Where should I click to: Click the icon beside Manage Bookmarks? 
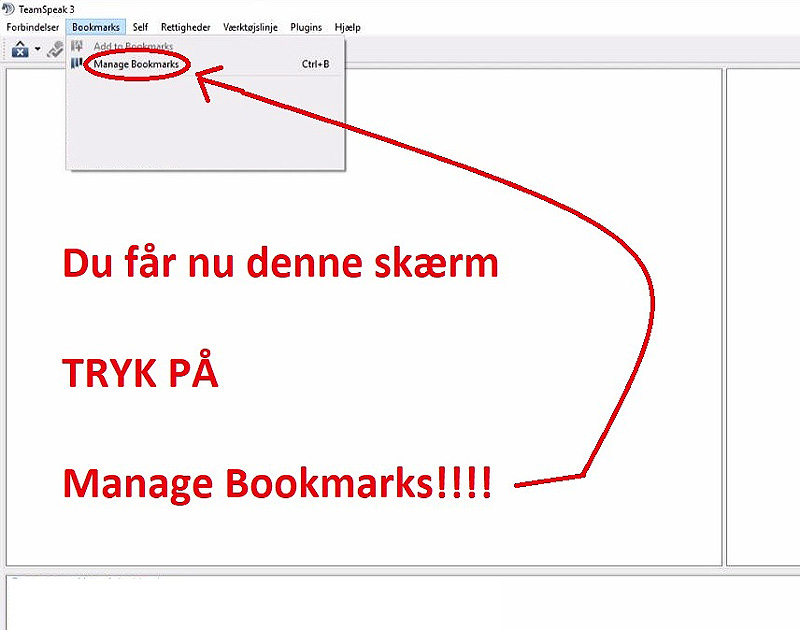(x=77, y=64)
